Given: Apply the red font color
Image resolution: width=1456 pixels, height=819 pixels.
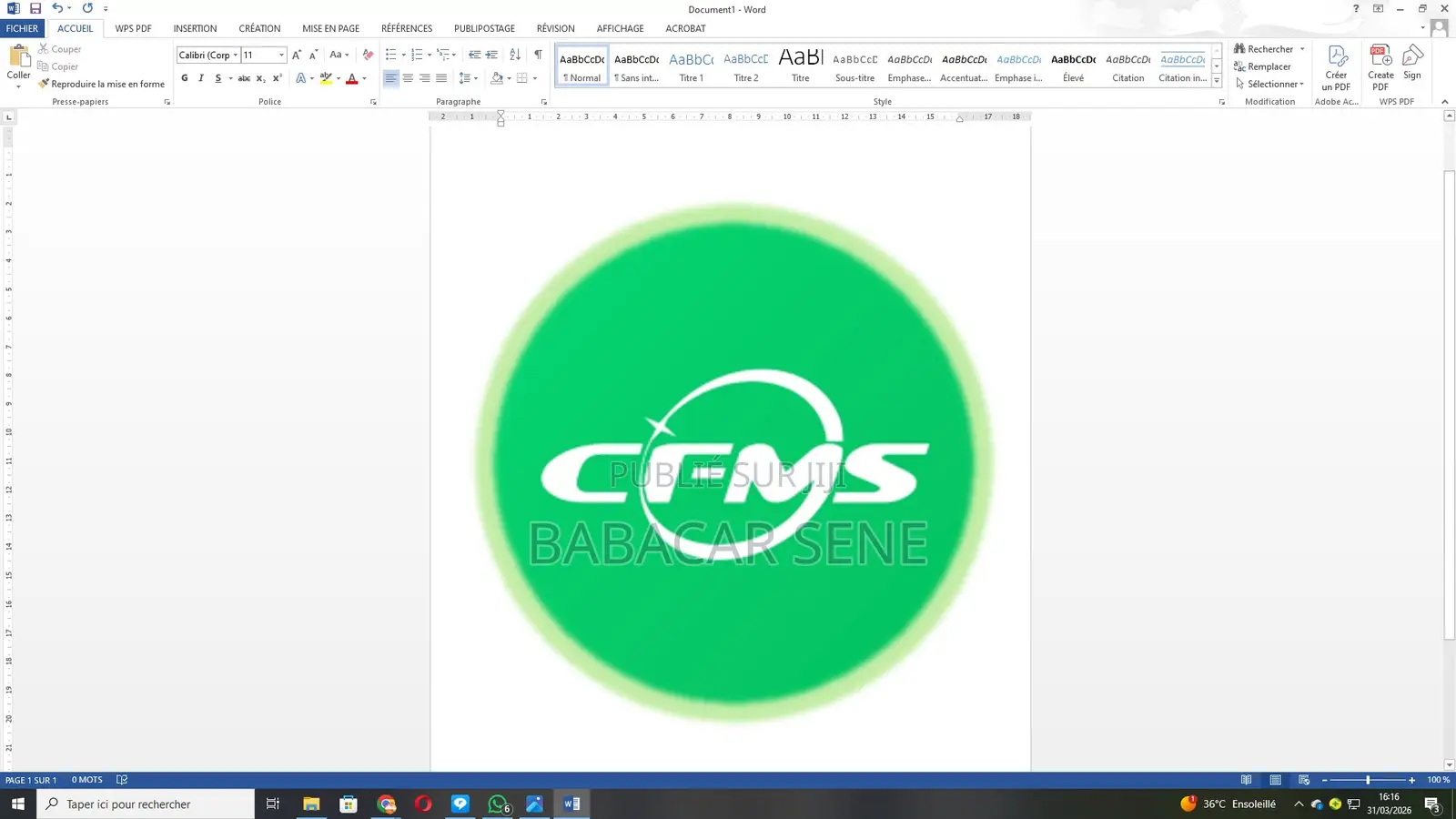Looking at the screenshot, I should [352, 78].
